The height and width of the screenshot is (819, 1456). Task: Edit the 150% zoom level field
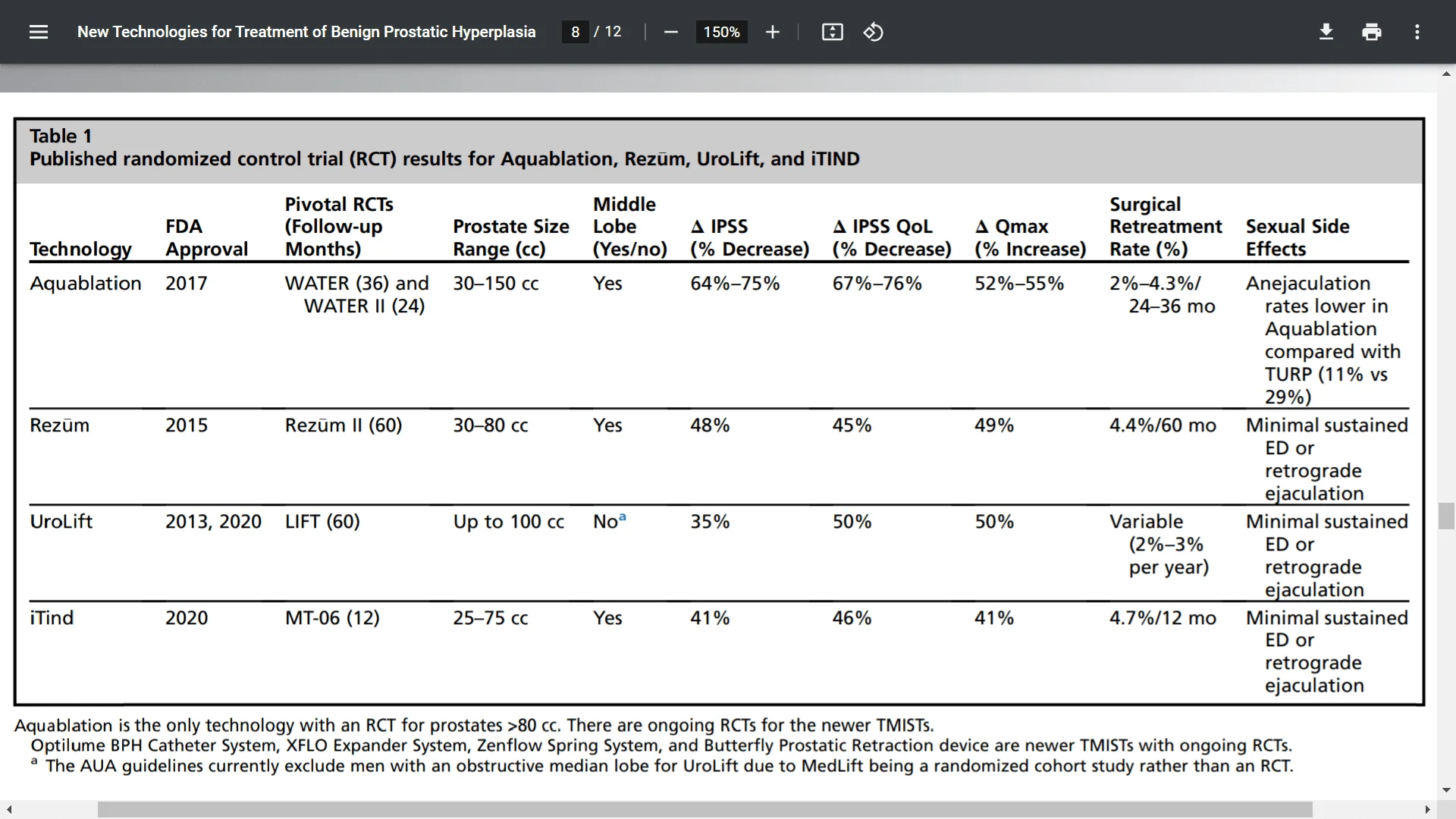click(721, 32)
